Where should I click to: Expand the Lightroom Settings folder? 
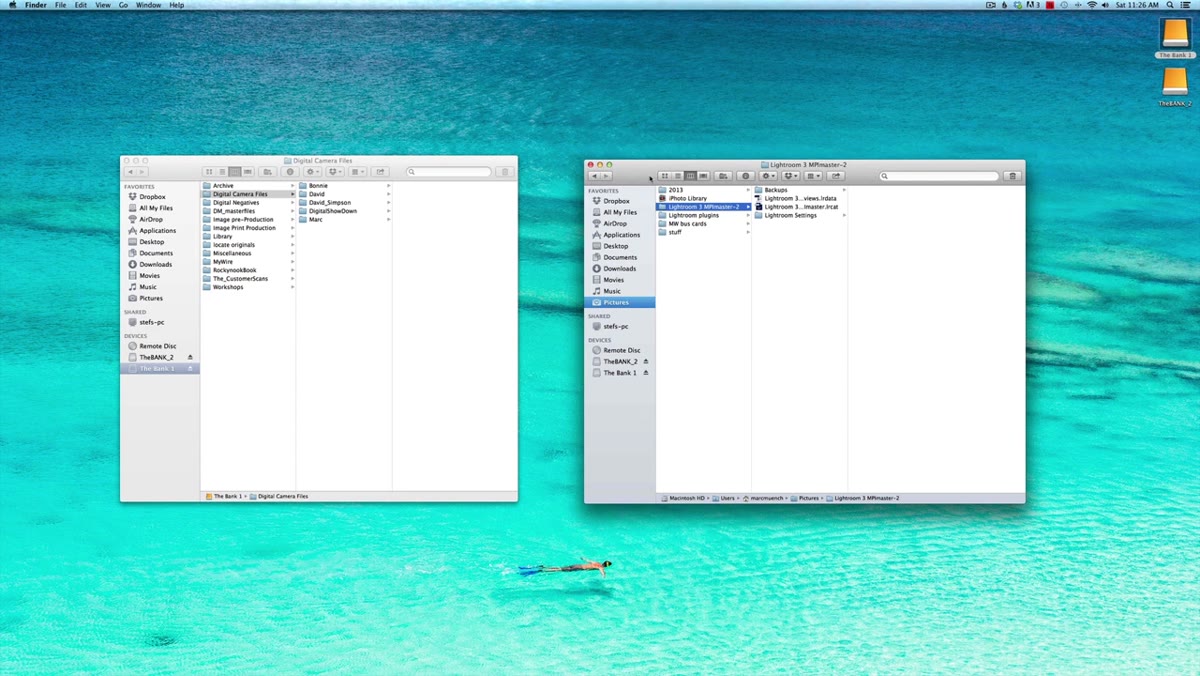(x=844, y=215)
